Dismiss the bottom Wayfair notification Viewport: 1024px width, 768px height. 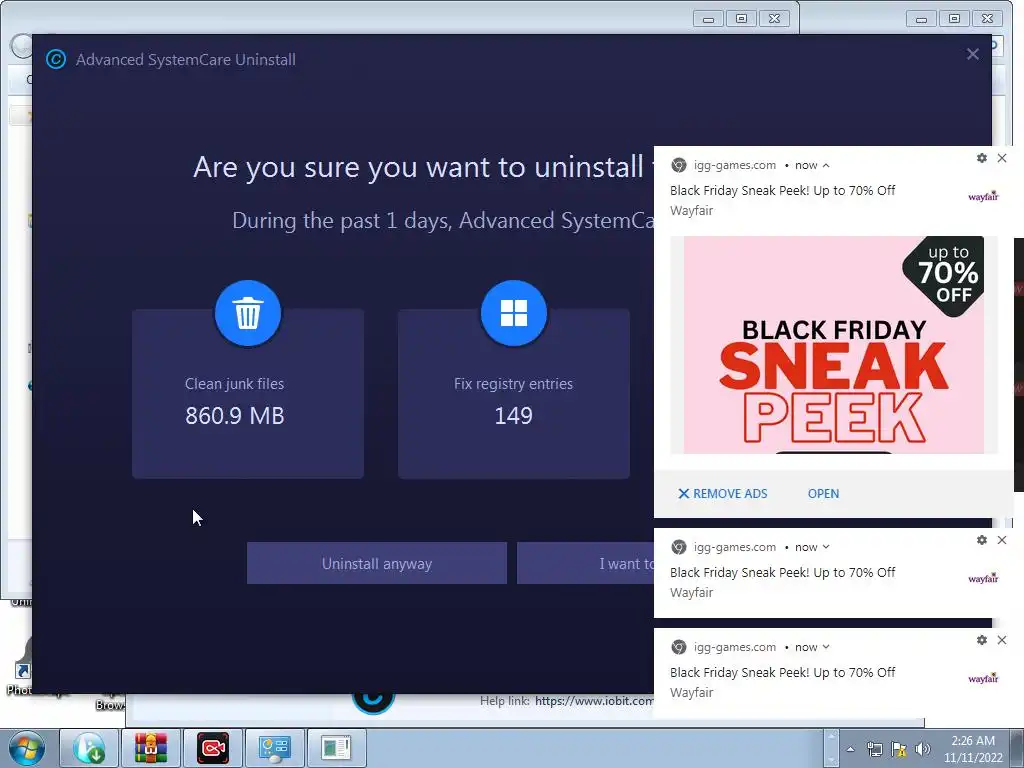point(1002,640)
